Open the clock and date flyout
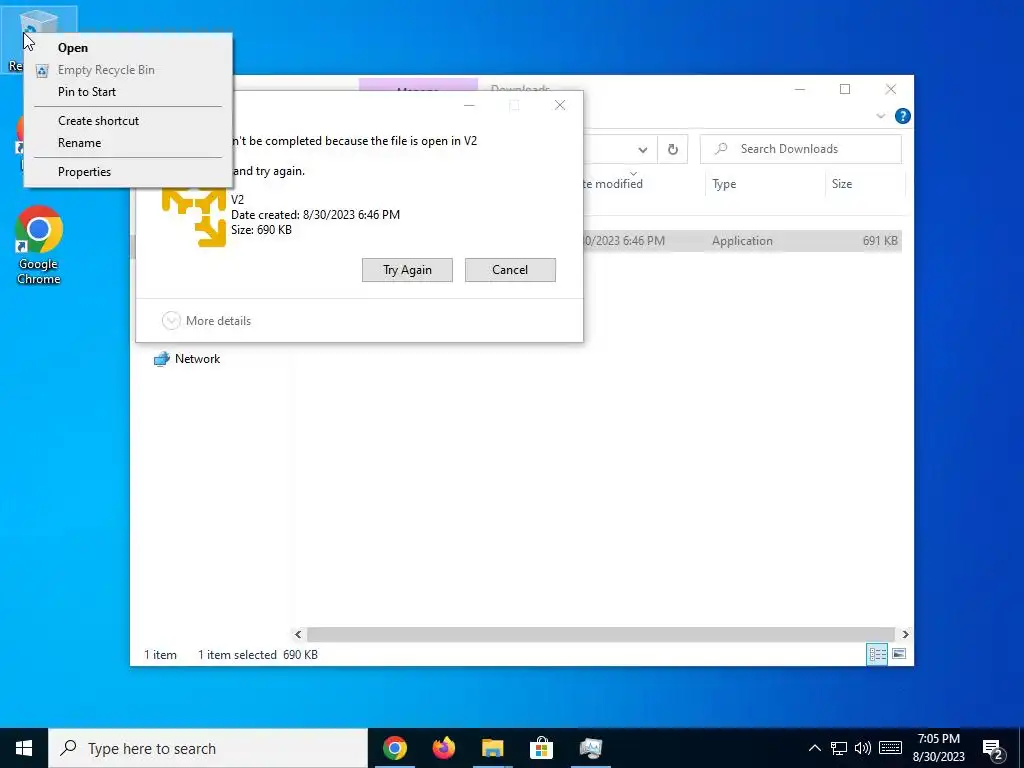1024x768 pixels. coord(938,748)
